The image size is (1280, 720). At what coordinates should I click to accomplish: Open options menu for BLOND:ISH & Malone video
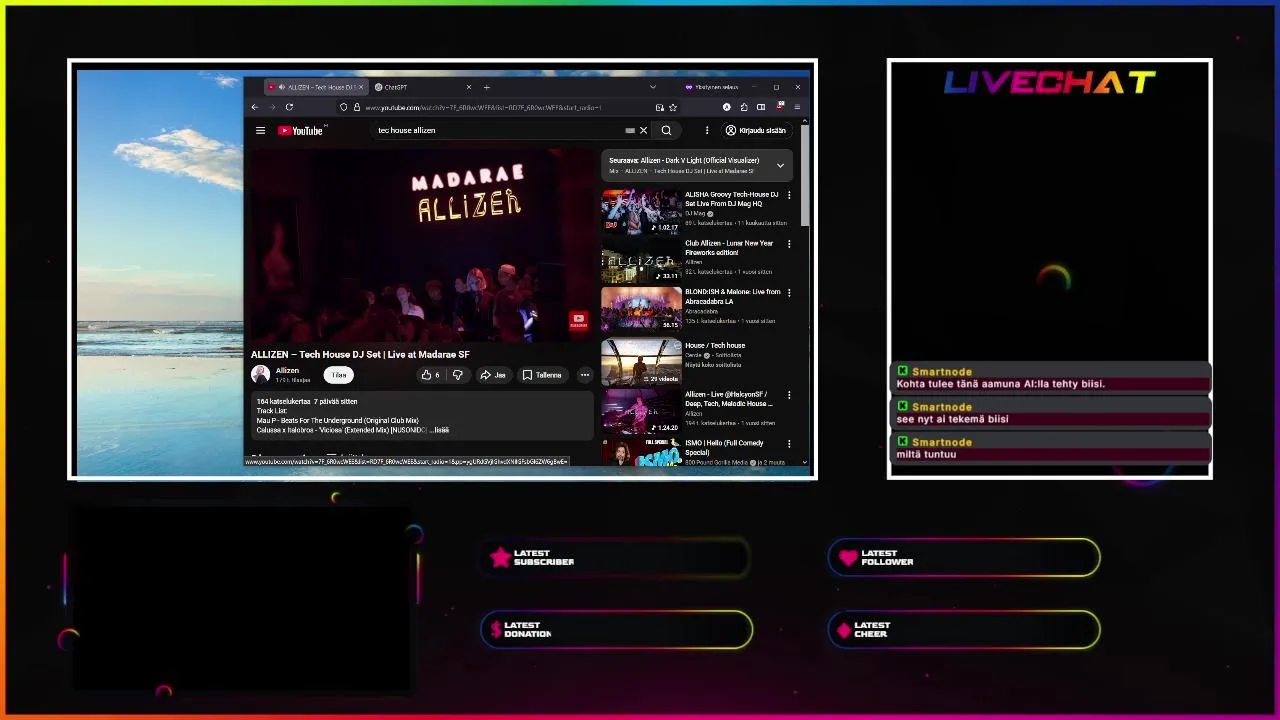coord(789,293)
